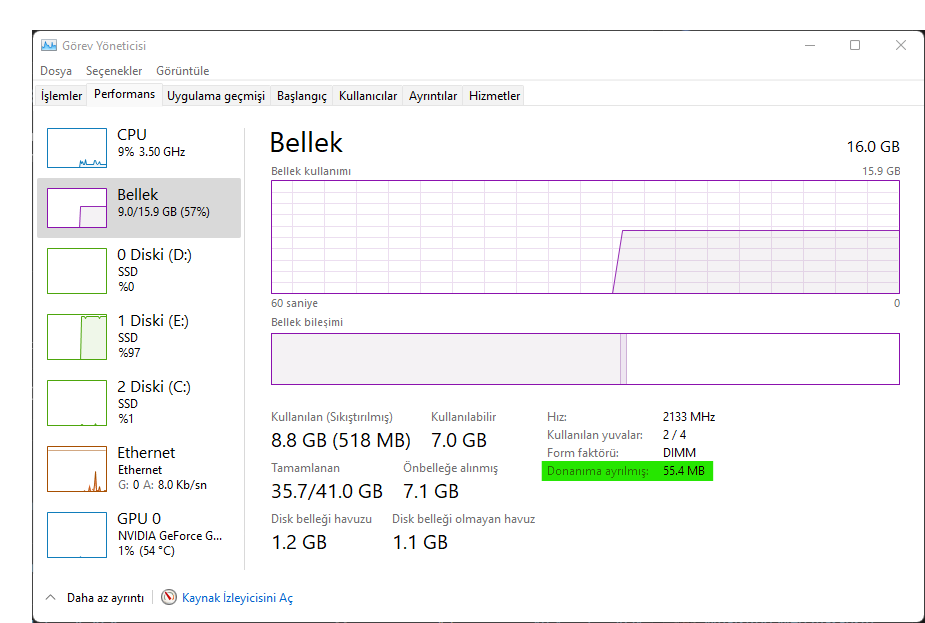The width and height of the screenshot is (925, 623).
Task: Collapse details with Daha az ayrıntı chevron
Action: 51,597
